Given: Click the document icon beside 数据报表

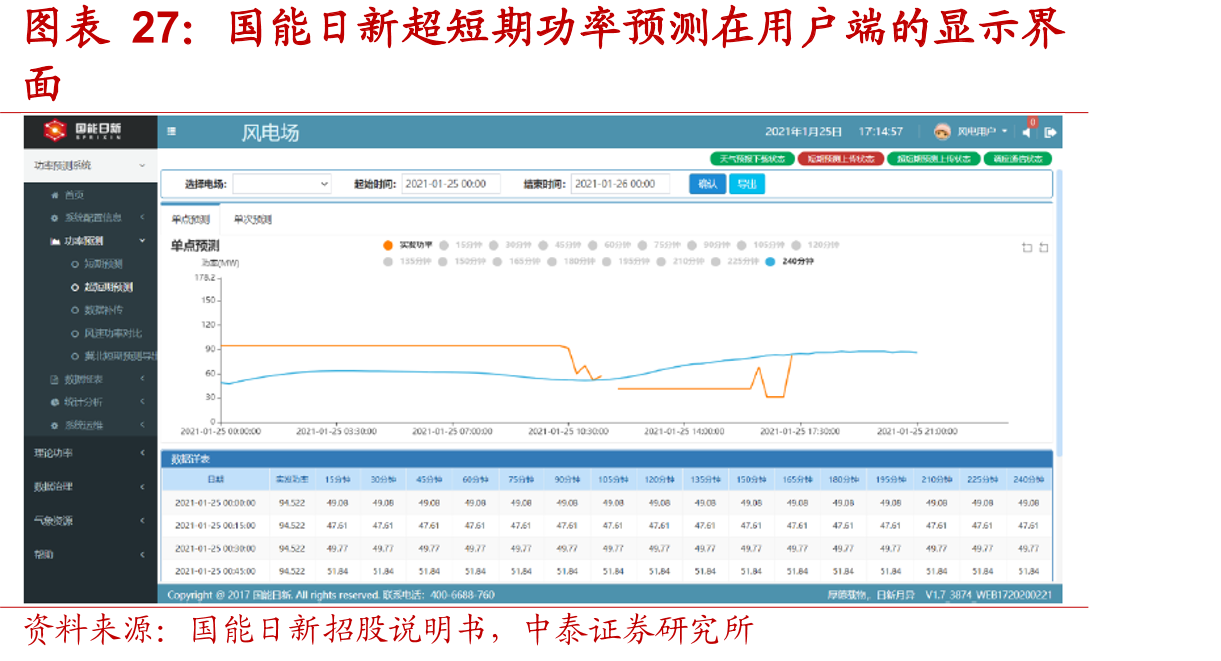Looking at the screenshot, I should click(54, 379).
